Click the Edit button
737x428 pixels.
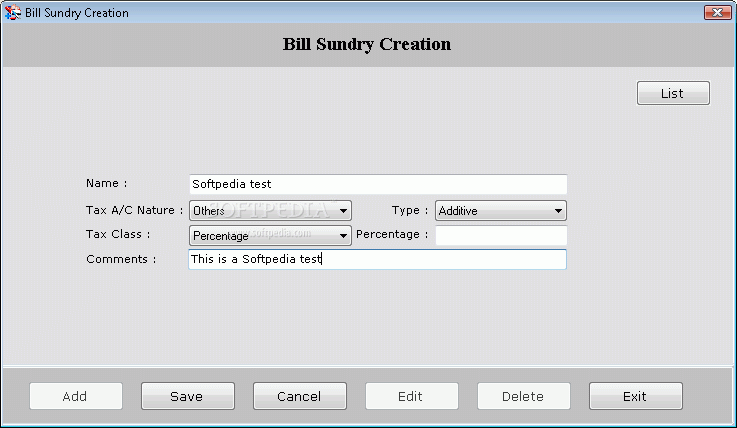pyautogui.click(x=412, y=396)
